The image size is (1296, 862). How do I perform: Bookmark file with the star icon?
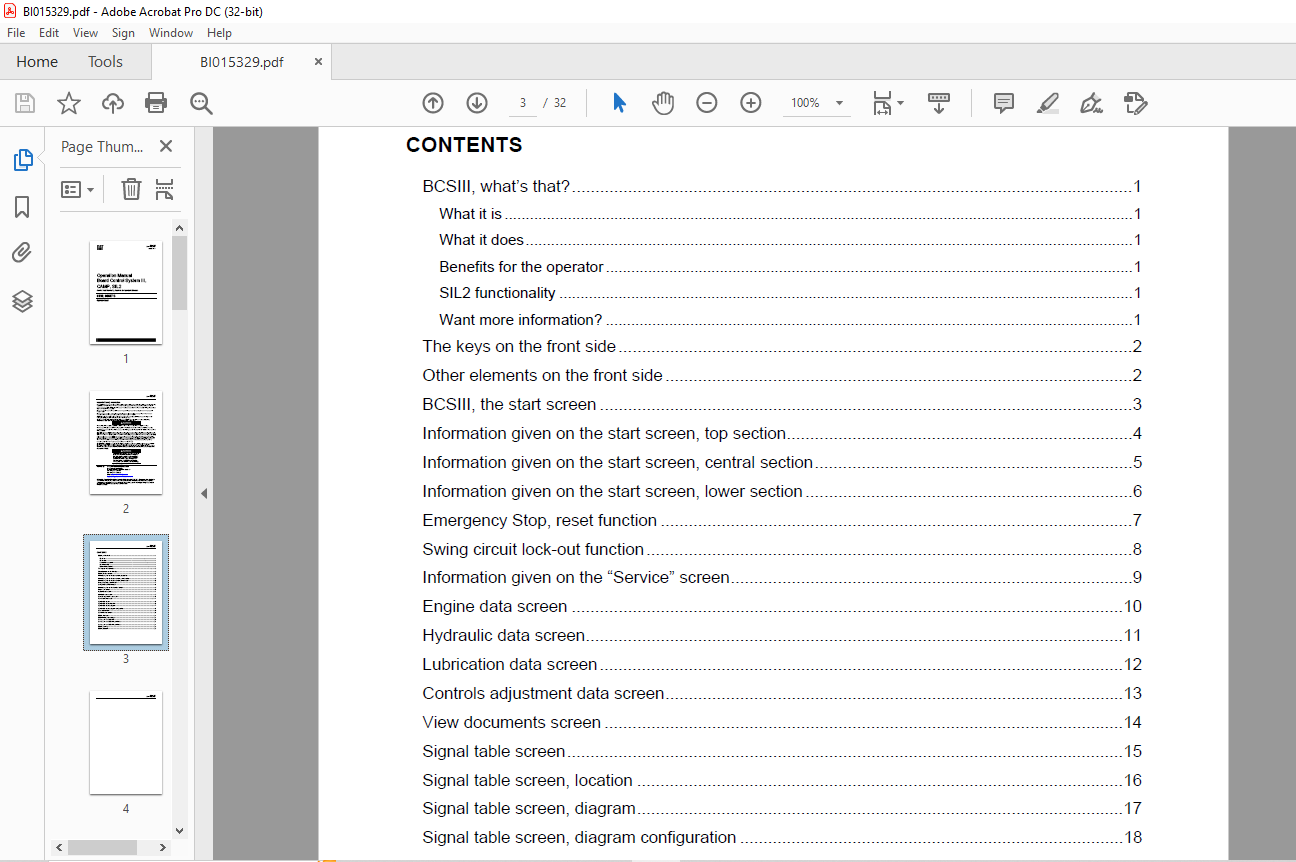coord(68,103)
